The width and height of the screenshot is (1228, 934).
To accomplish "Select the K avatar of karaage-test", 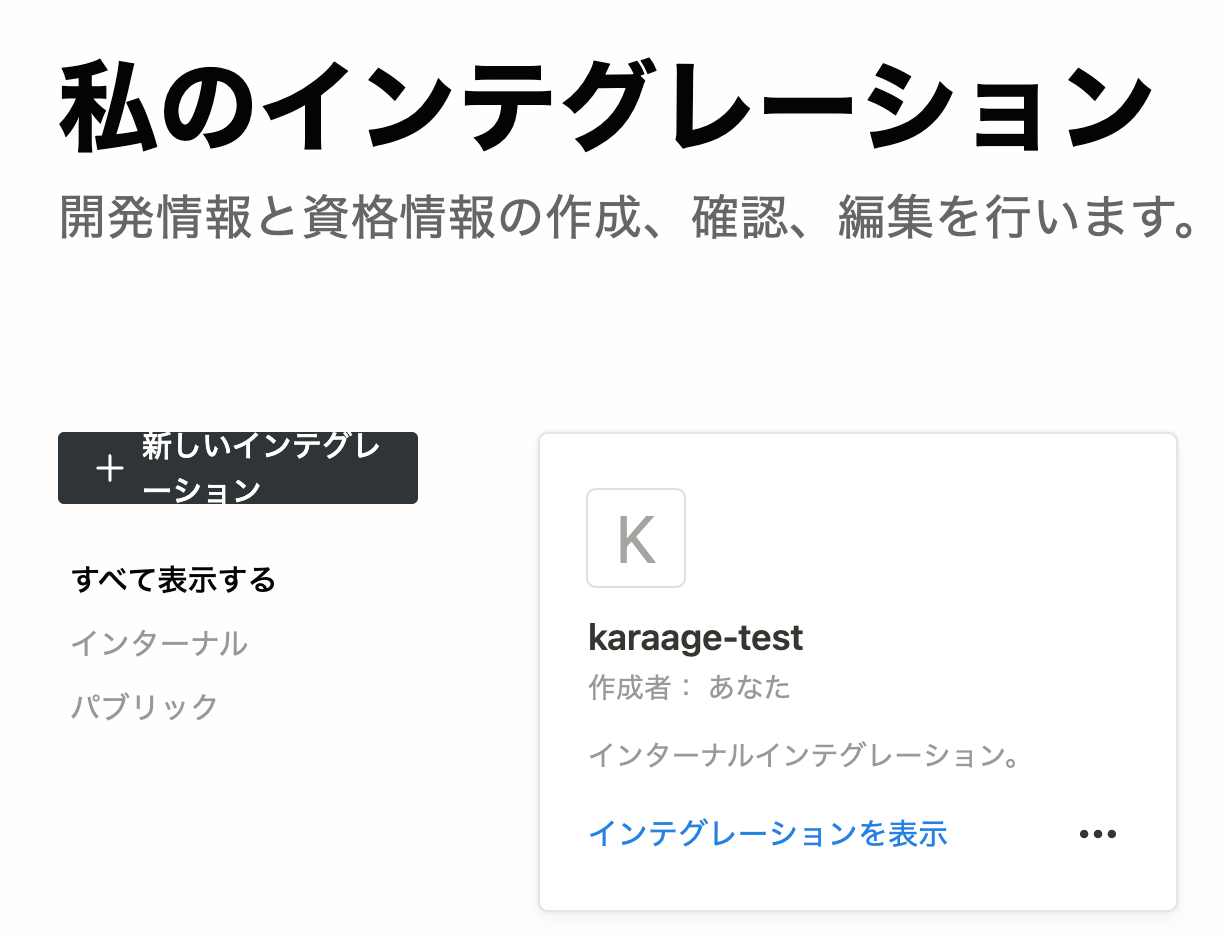I will (x=636, y=538).
